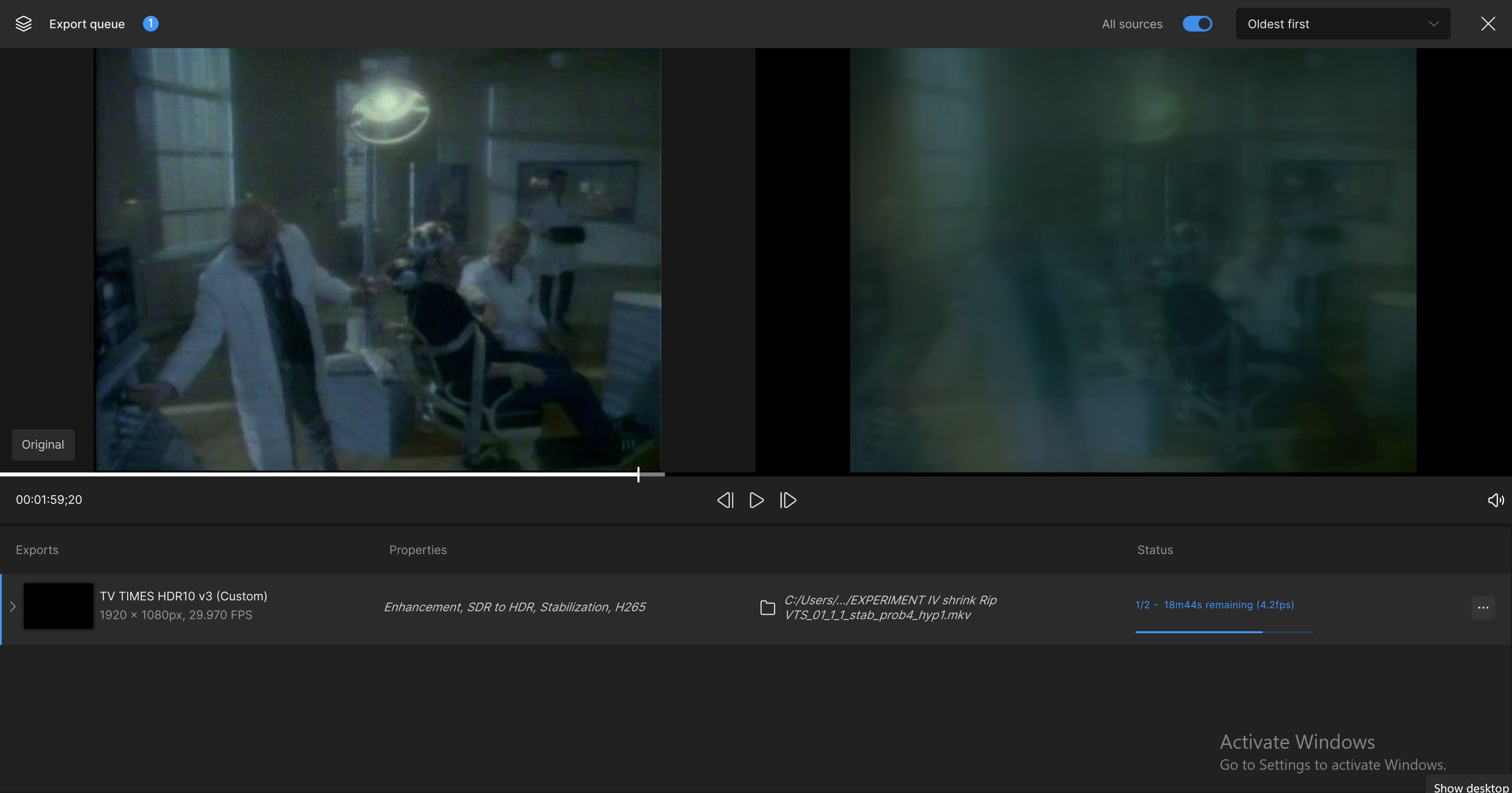Image resolution: width=1512 pixels, height=793 pixels.
Task: Toggle the All sources switch
Action: coord(1198,24)
